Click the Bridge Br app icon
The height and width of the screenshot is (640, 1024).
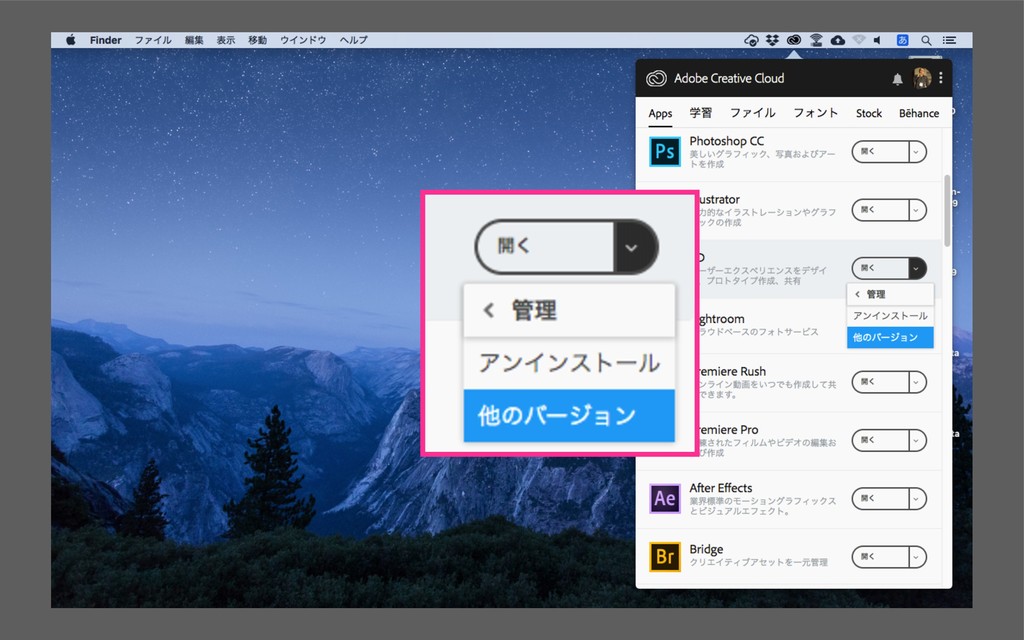coord(665,556)
